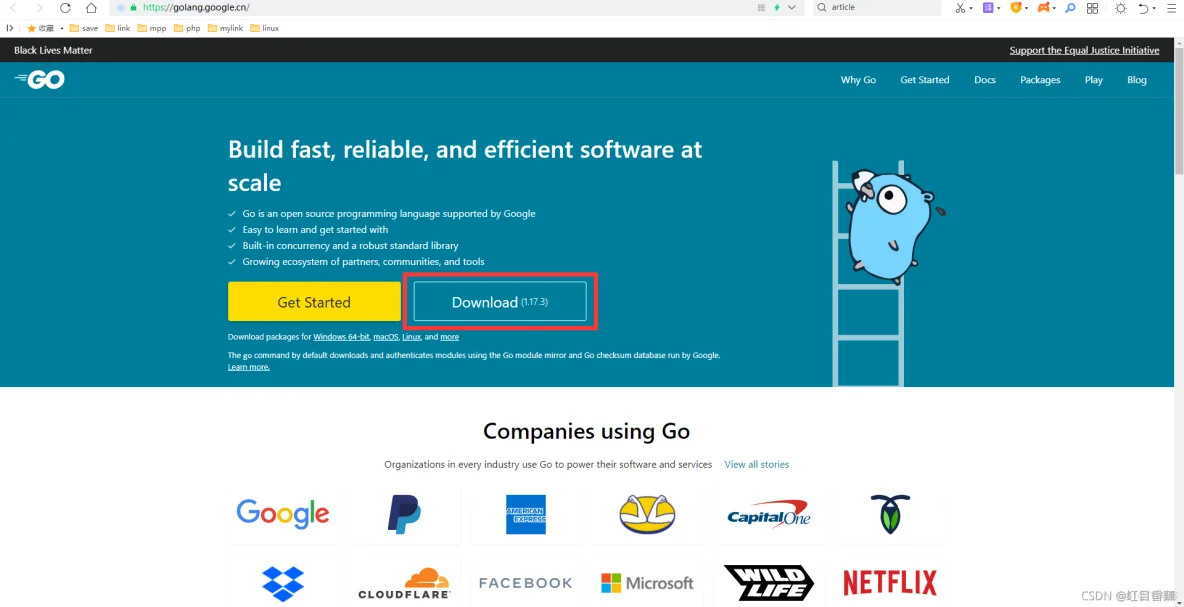The width and height of the screenshot is (1184, 607).
Task: Click the scissors screenshot tool icon
Action: pos(960,8)
